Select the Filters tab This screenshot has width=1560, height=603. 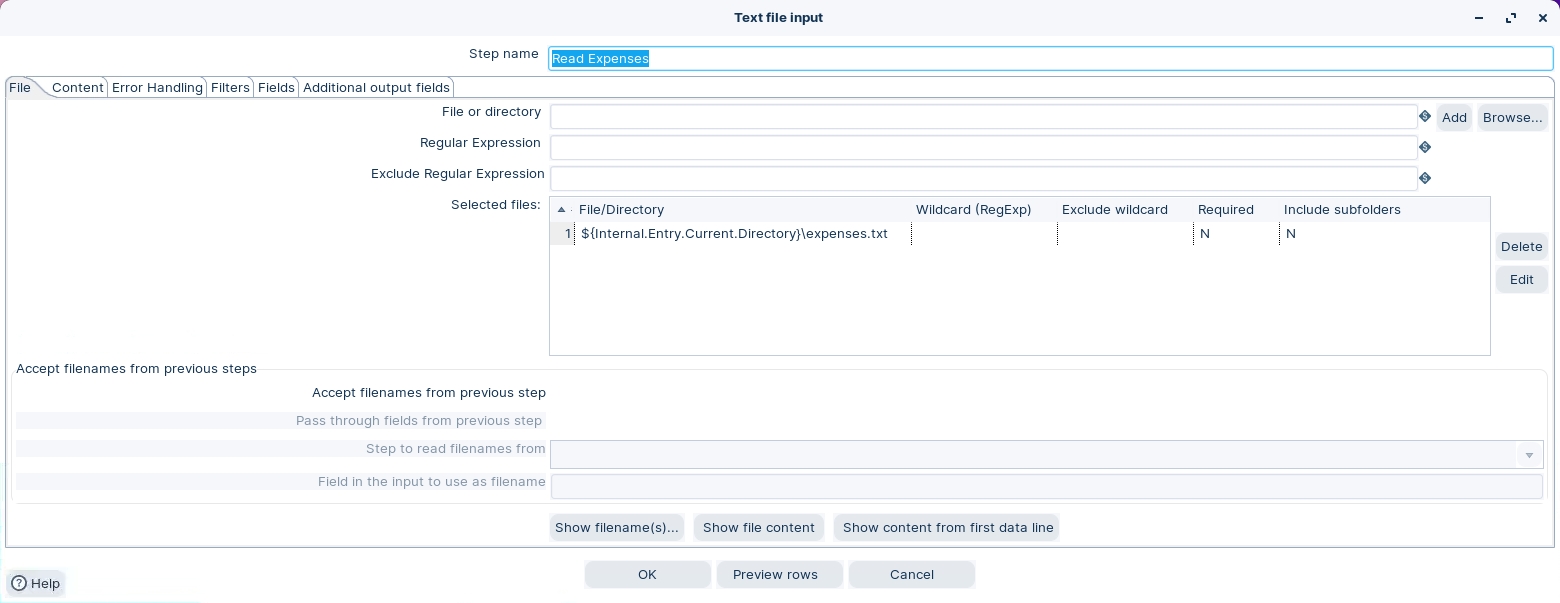pyautogui.click(x=230, y=88)
